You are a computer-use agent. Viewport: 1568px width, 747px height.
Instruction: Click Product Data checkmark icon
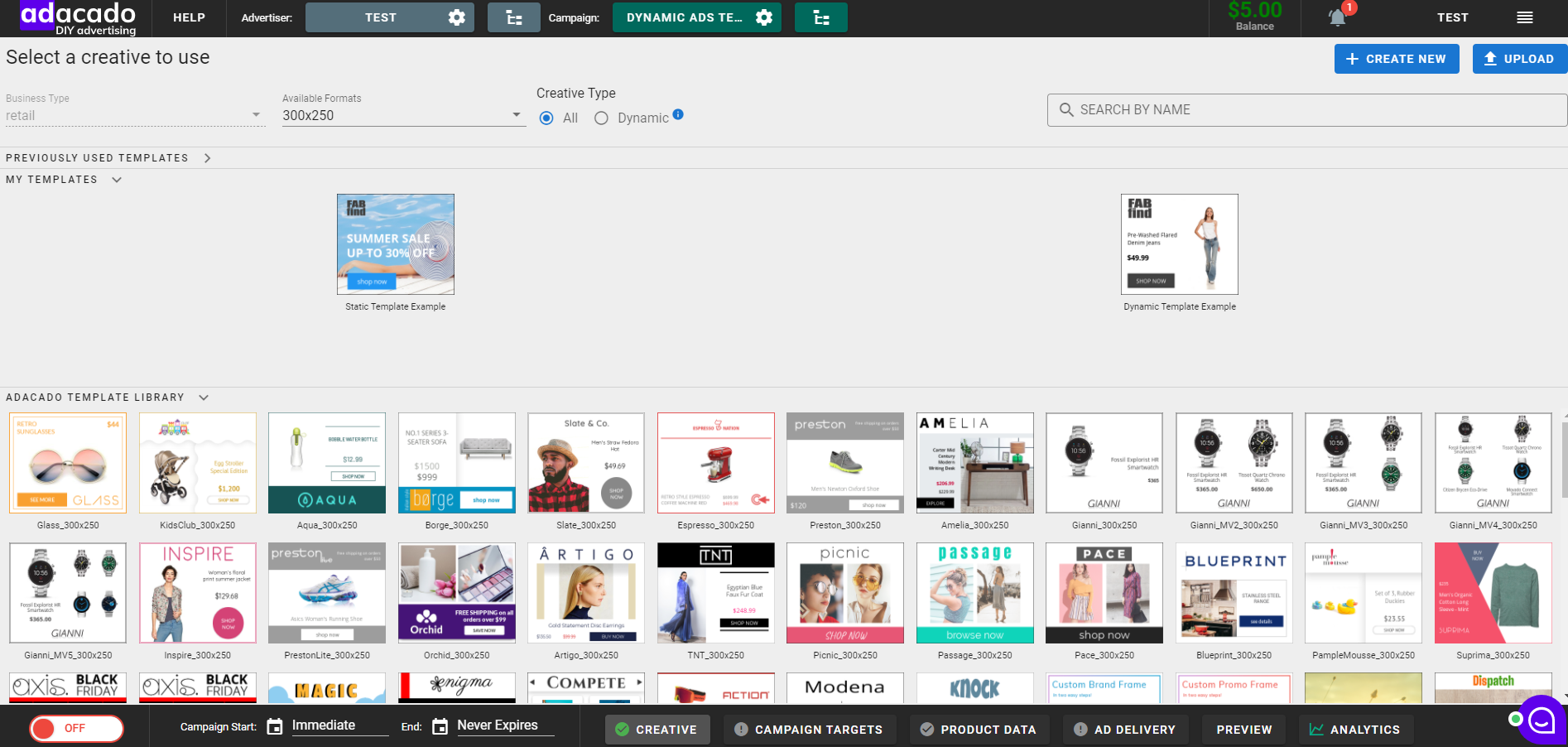[x=927, y=730]
